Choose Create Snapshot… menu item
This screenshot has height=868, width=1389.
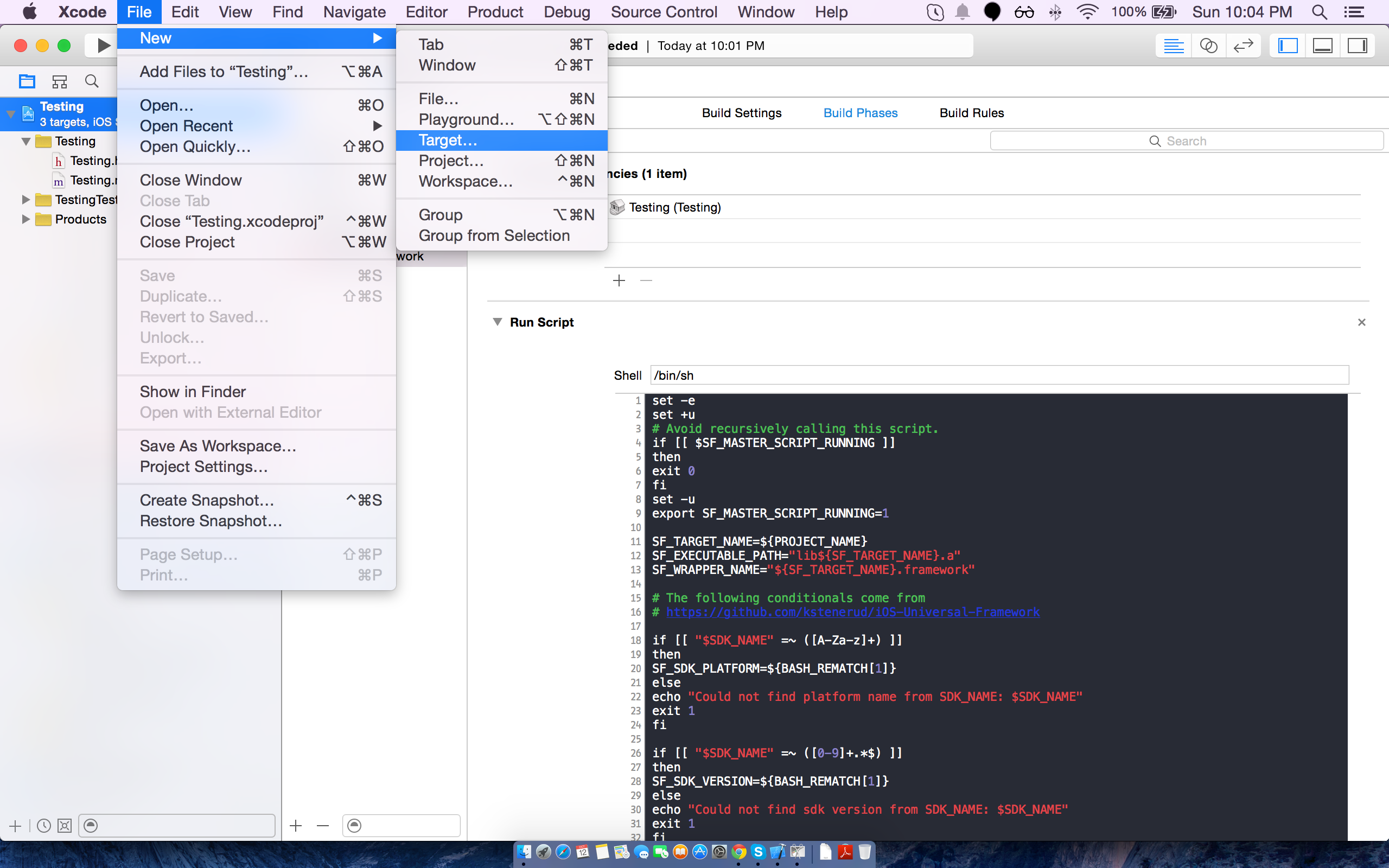pos(257,501)
